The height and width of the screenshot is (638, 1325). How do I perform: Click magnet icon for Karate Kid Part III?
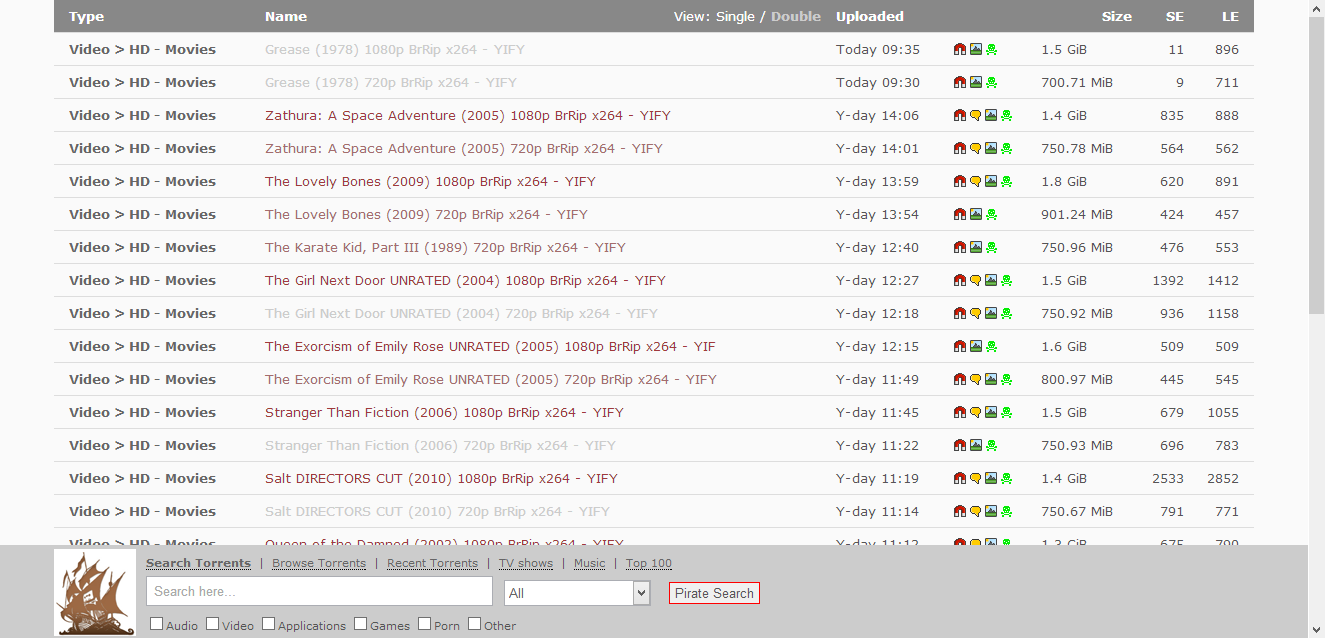click(960, 247)
